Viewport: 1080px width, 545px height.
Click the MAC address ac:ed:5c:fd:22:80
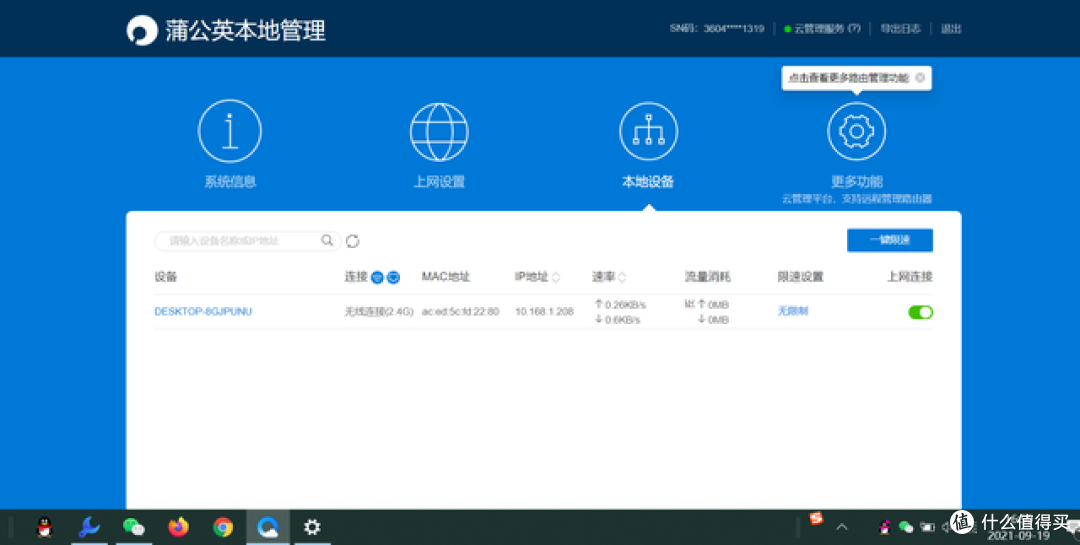(460, 312)
